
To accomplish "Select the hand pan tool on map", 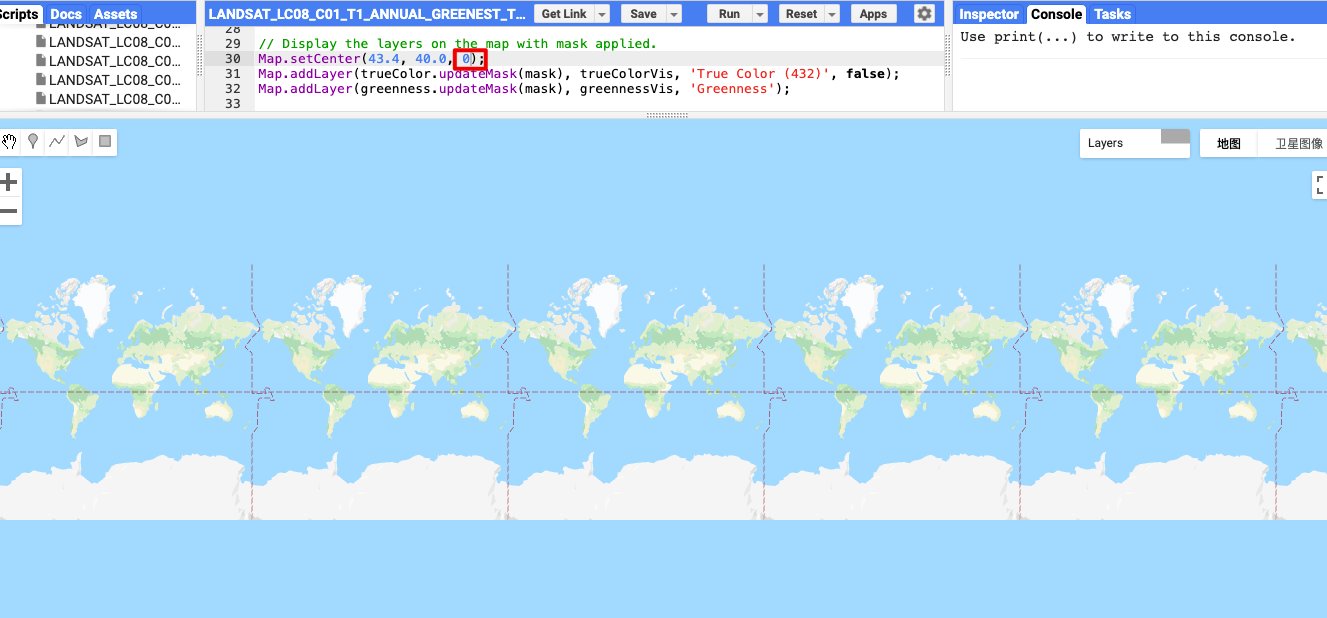I will pos(9,142).
